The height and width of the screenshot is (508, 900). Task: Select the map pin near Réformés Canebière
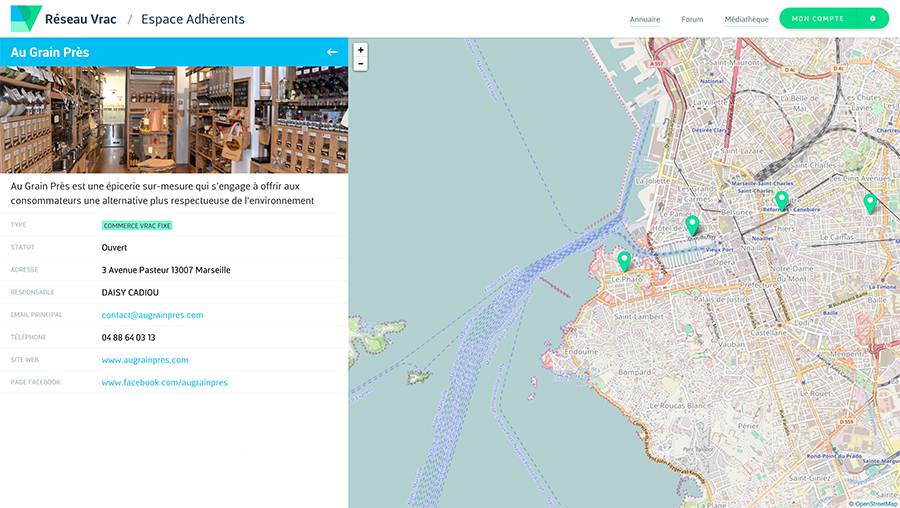[781, 201]
